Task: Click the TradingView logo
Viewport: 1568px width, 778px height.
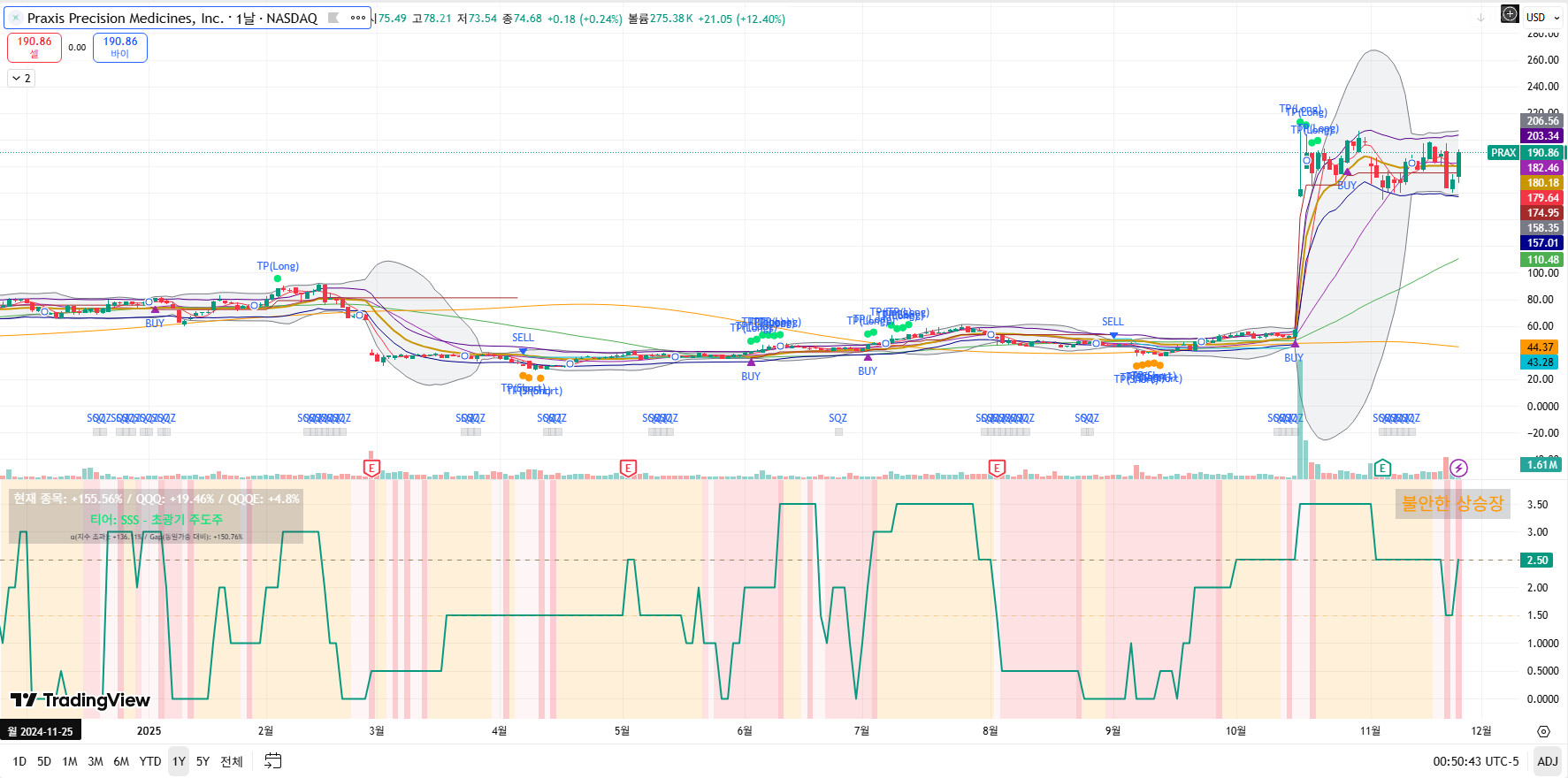Action: coord(80,700)
